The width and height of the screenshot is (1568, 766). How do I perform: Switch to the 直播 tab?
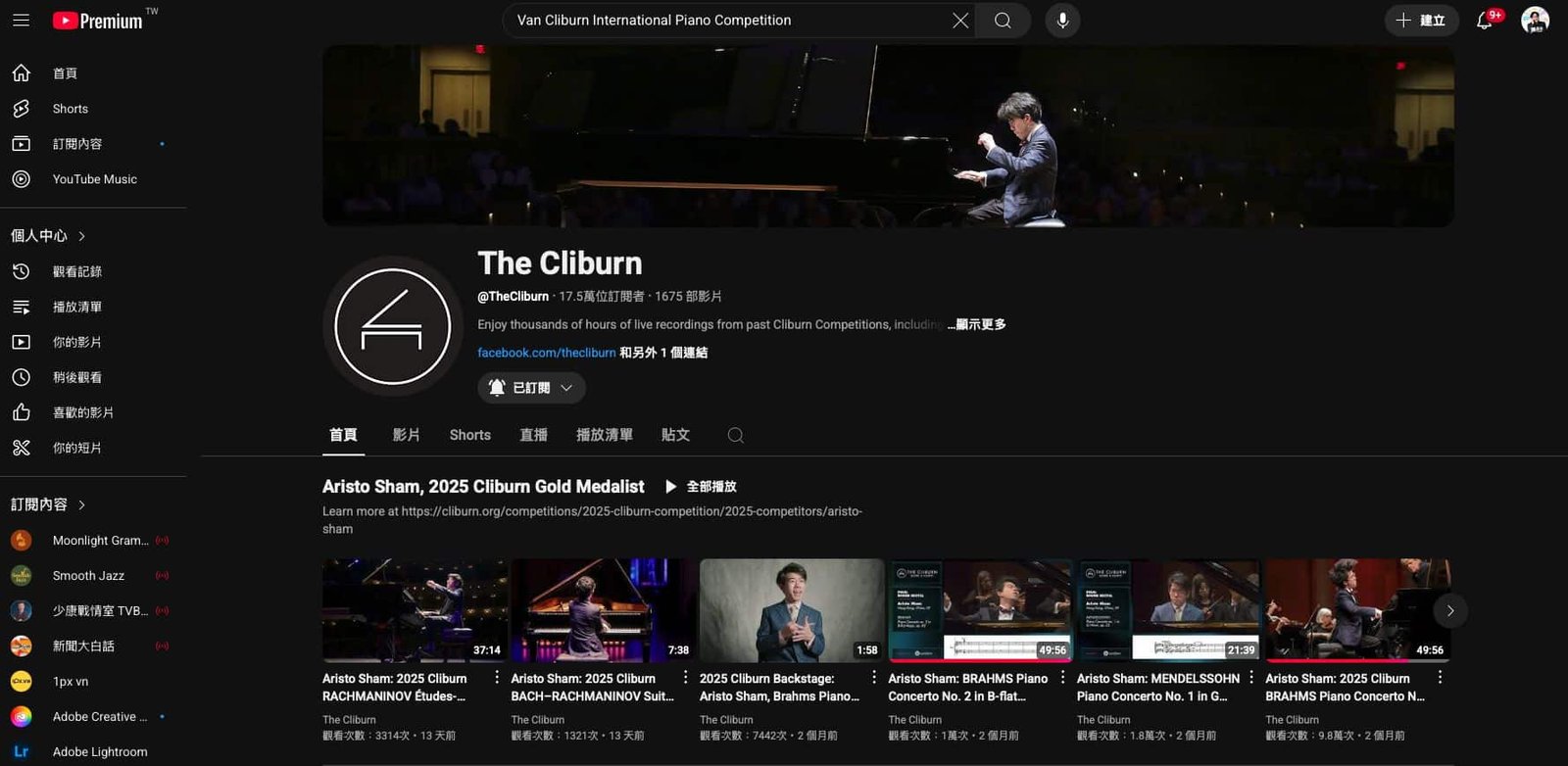[534, 435]
